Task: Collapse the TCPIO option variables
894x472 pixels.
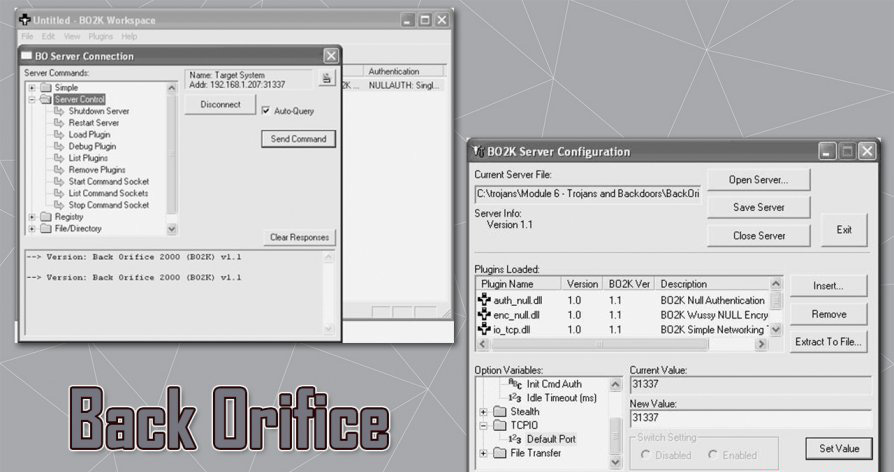Action: (483, 425)
